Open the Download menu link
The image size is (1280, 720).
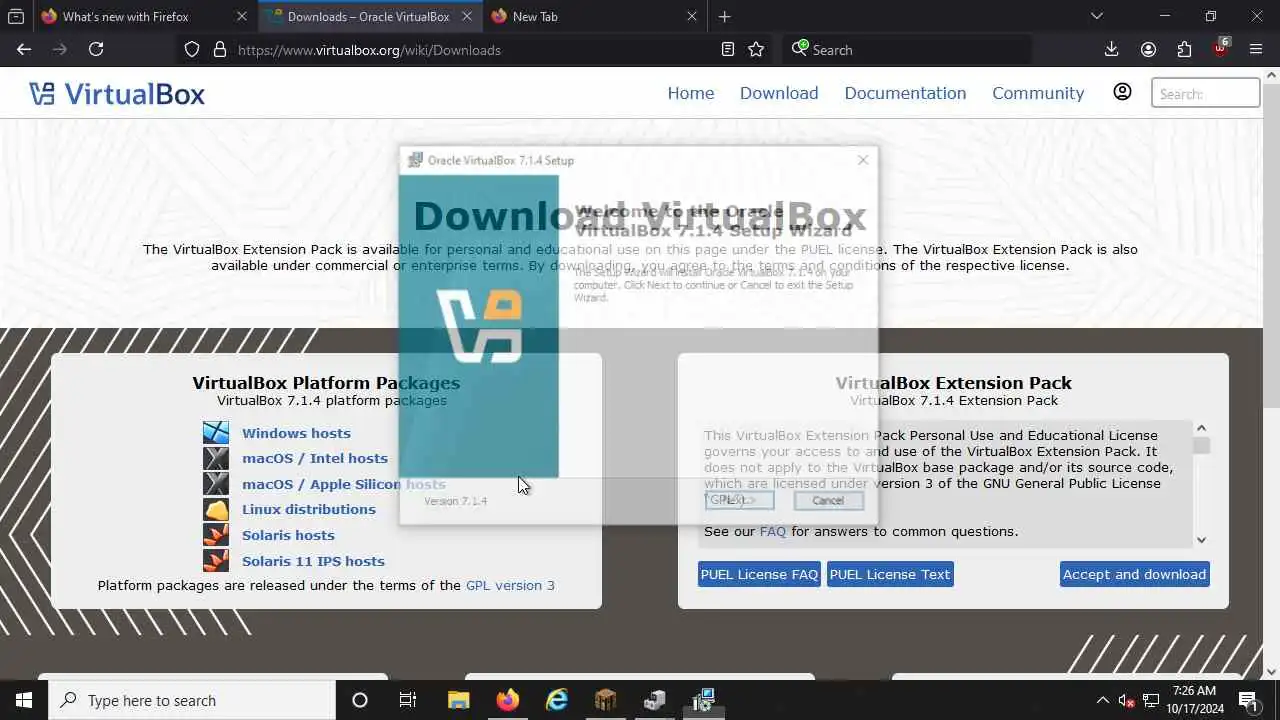click(x=779, y=93)
